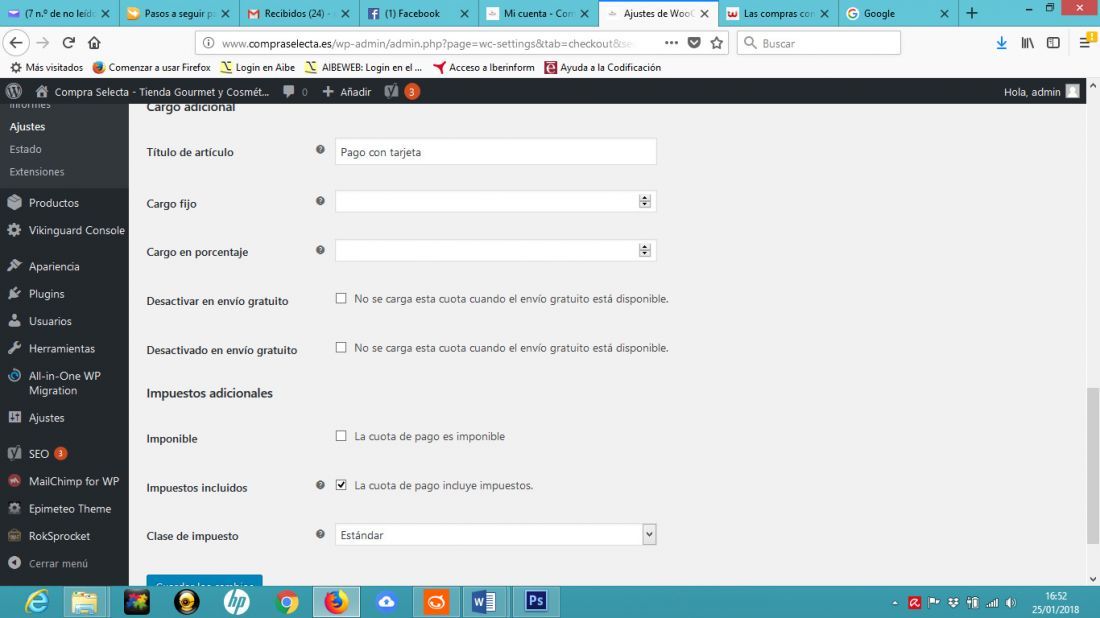Show hidden system tray icons arrow
This screenshot has width=1100, height=618.
(x=895, y=603)
